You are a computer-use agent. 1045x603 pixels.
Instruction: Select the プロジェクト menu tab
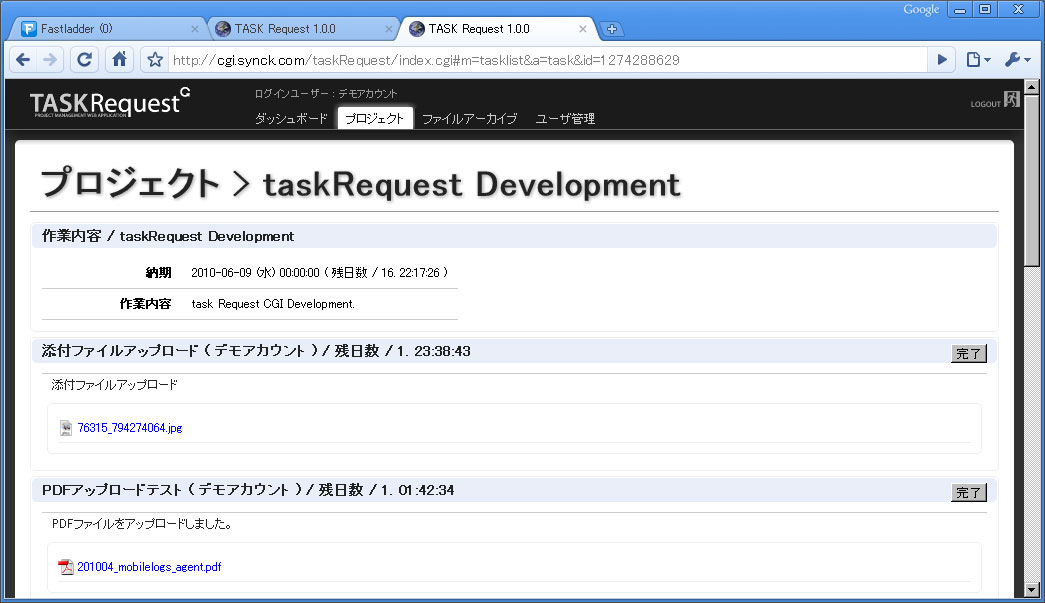click(375, 119)
